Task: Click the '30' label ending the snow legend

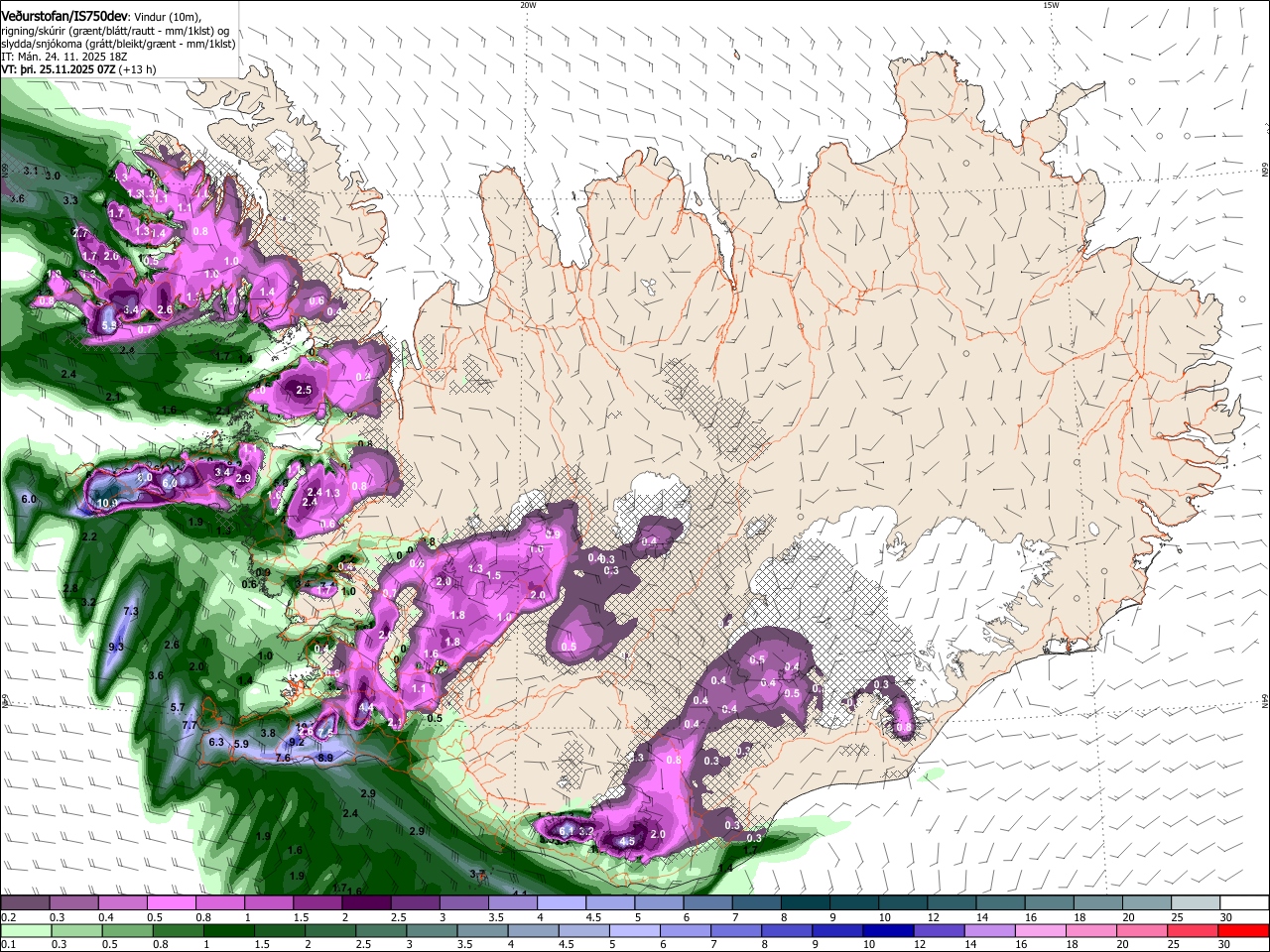Action: pos(1226,917)
